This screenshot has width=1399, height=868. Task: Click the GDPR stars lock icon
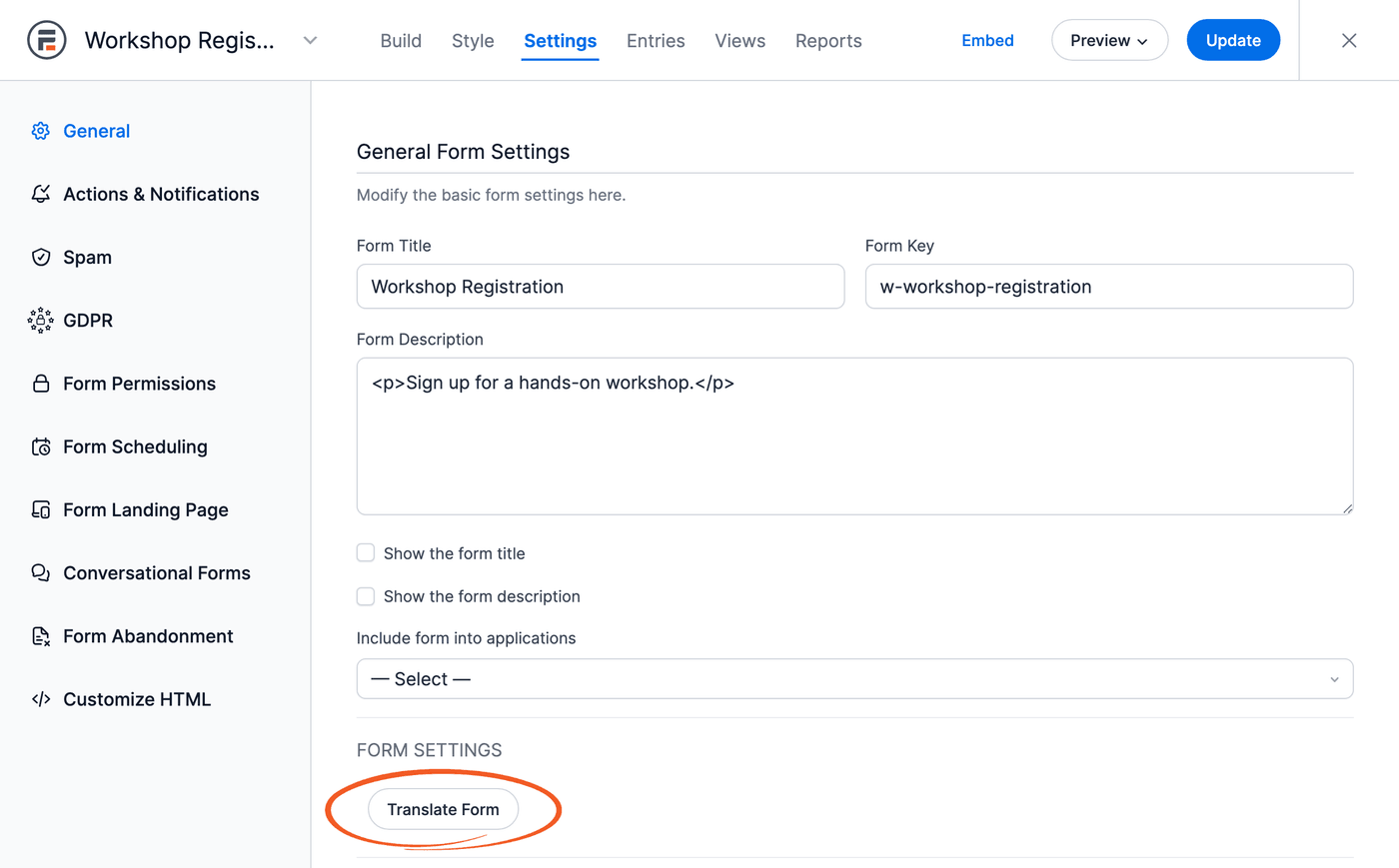41,320
